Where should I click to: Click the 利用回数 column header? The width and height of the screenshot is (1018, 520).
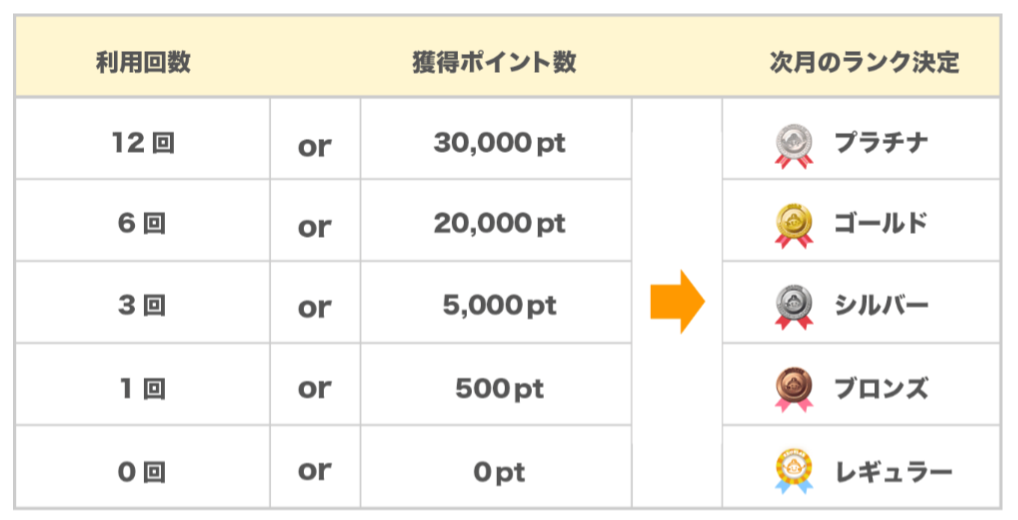click(143, 62)
